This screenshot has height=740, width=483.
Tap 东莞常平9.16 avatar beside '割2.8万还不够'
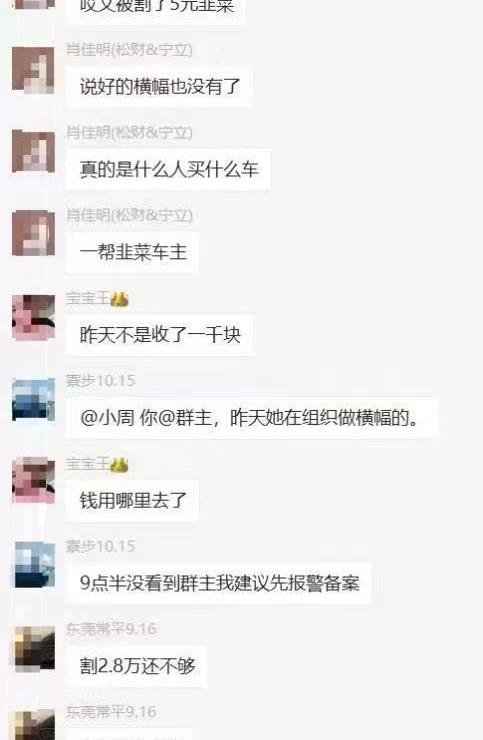click(34, 648)
